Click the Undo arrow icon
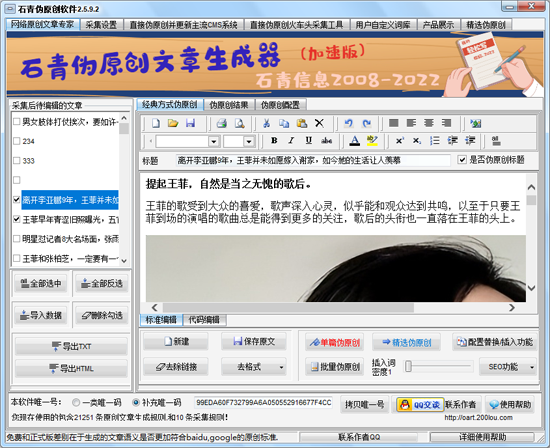This screenshot has height=448, width=550. pyautogui.click(x=348, y=123)
